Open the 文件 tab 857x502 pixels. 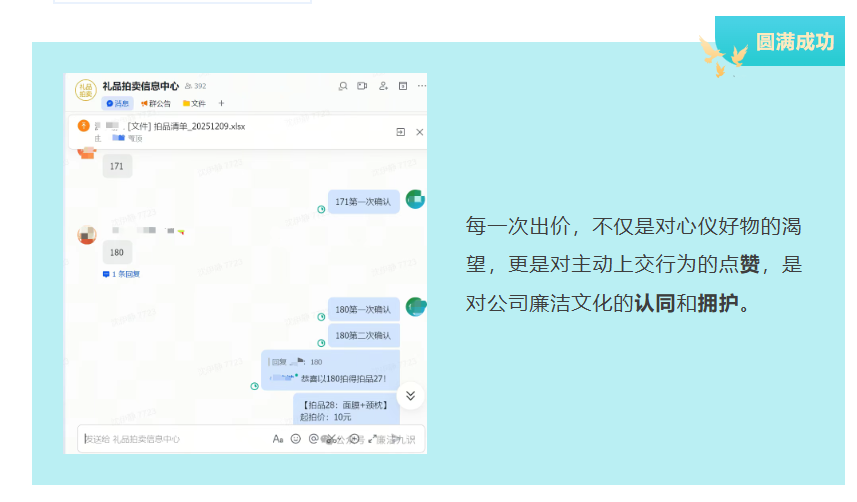[194, 103]
